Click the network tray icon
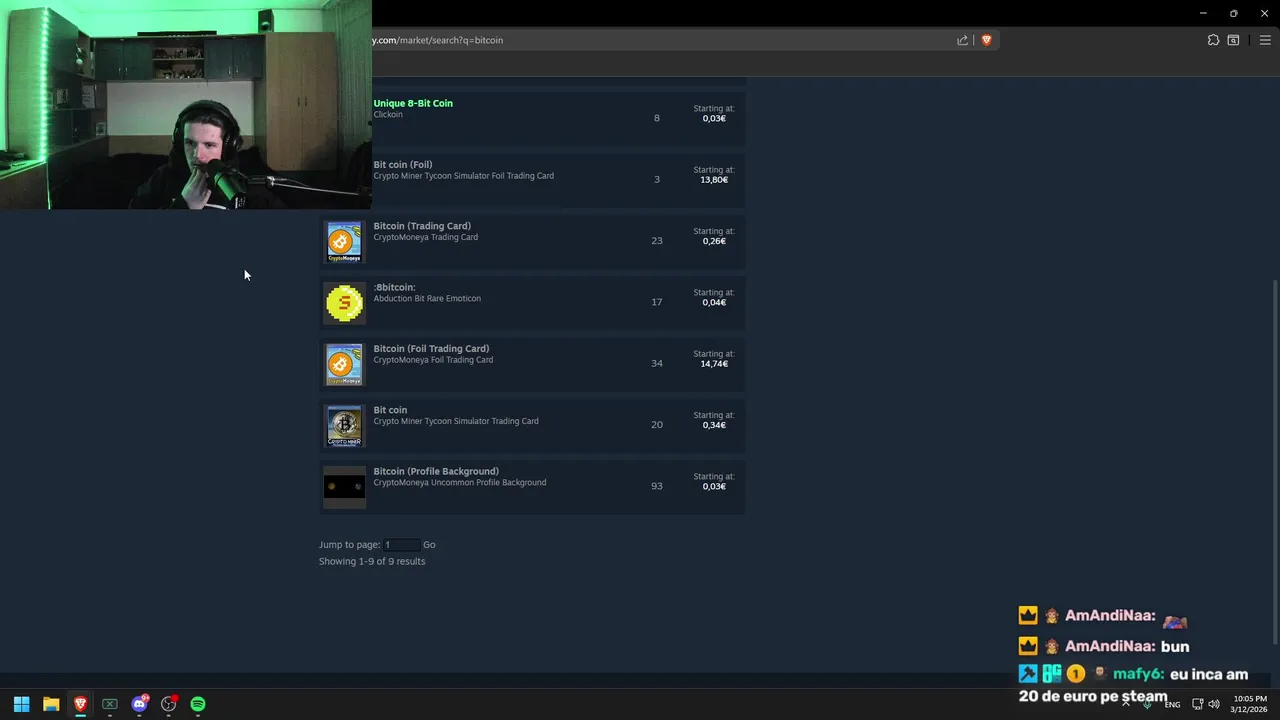 click(1197, 704)
